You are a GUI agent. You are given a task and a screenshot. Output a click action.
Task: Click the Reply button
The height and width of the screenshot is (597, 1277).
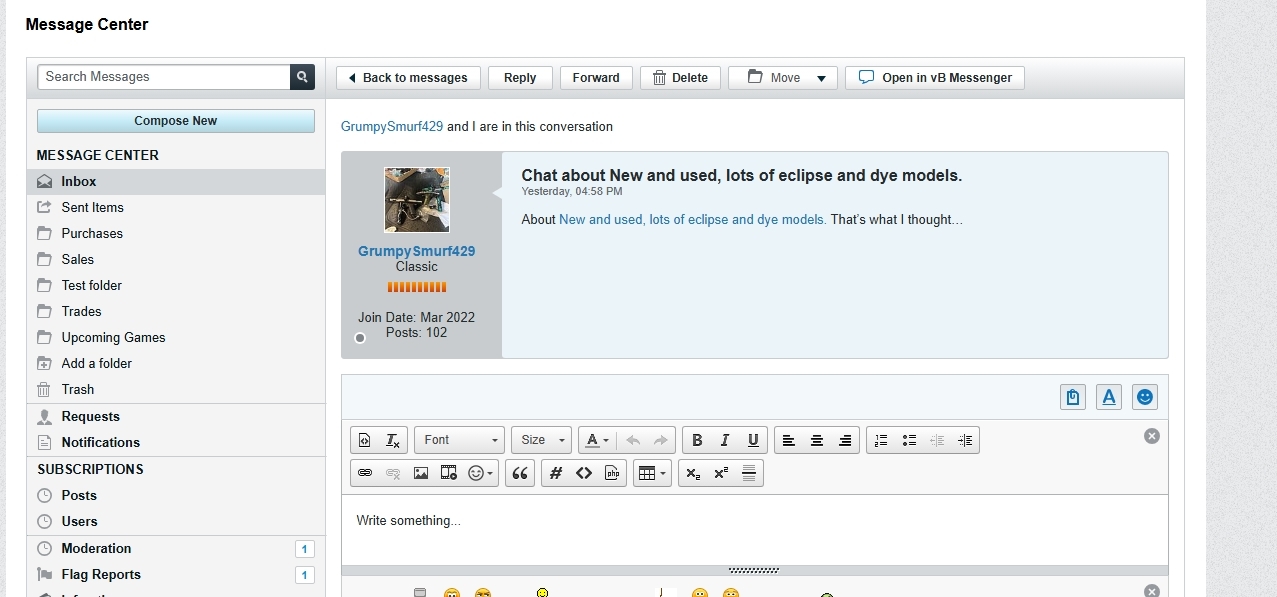(x=520, y=78)
